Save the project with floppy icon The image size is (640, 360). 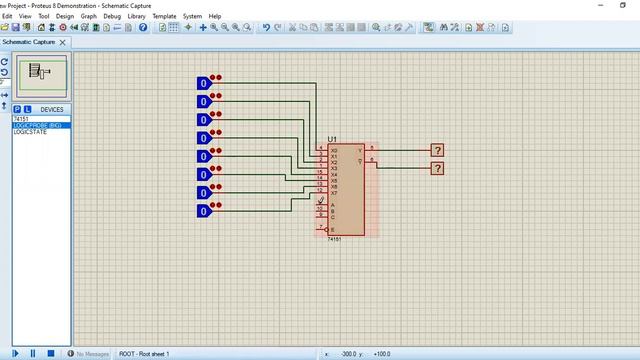pos(16,27)
